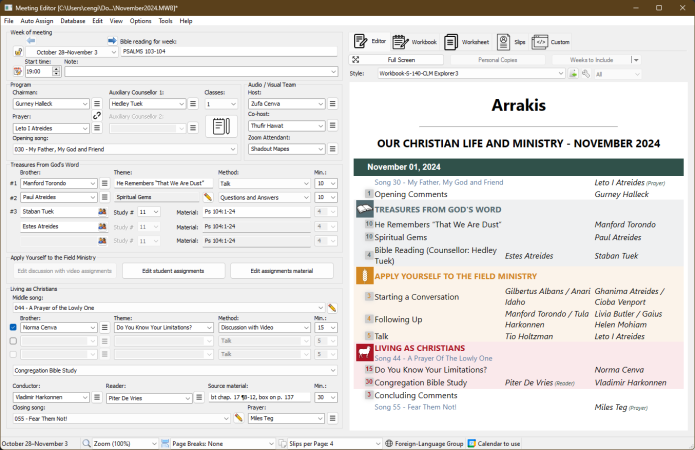Open the File menu
This screenshot has height=450, width=695.
coord(8,21)
